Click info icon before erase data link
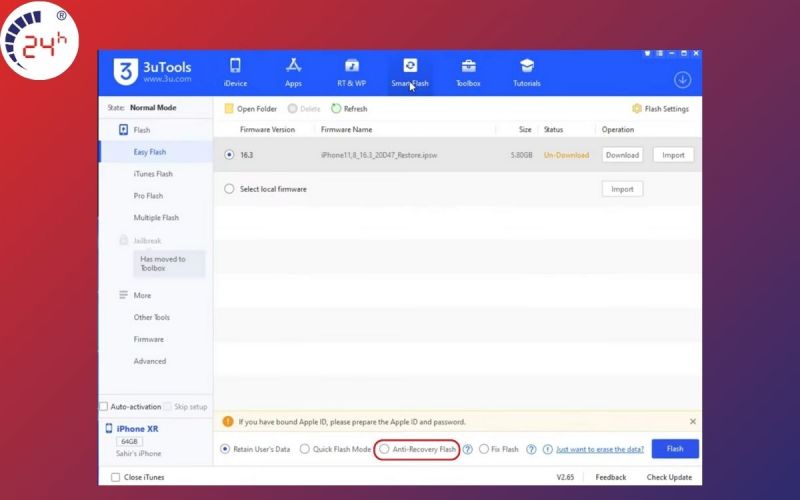 tap(547, 449)
